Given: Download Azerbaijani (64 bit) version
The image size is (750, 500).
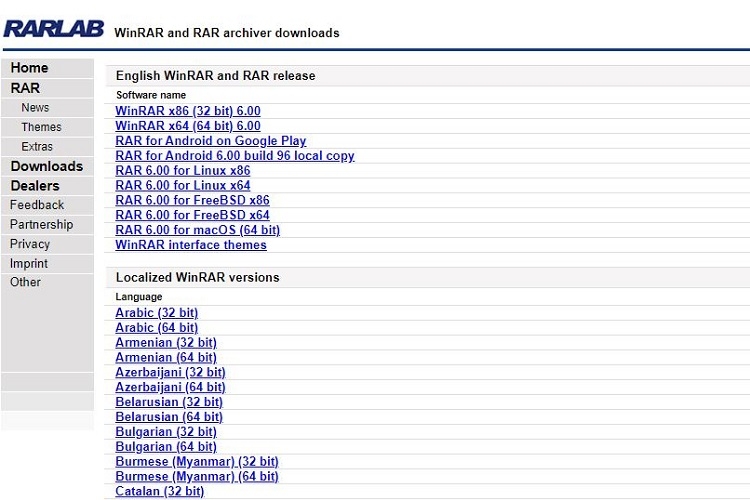Looking at the screenshot, I should (170, 387).
